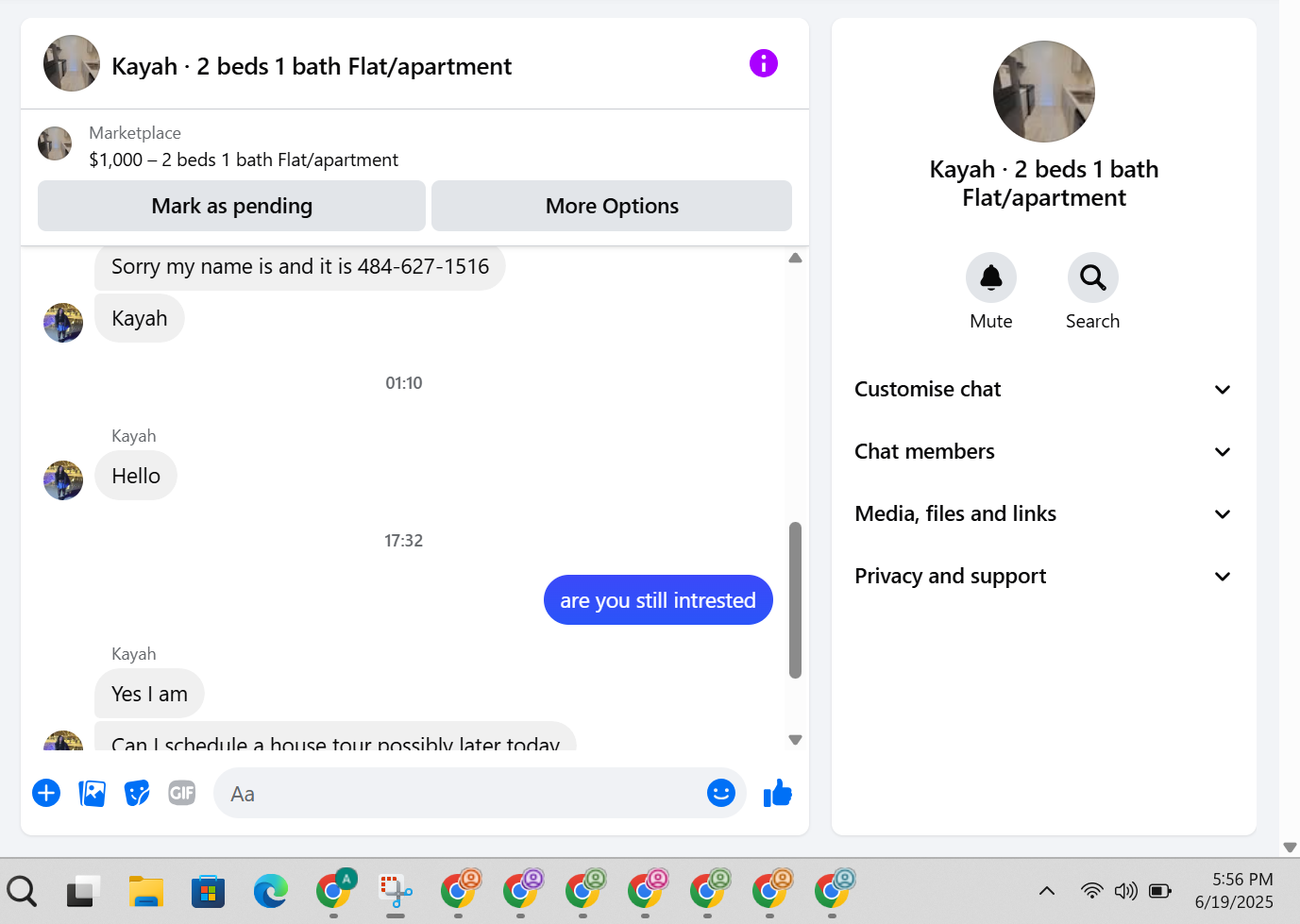Viewport: 1300px width, 924px height.
Task: Open the listing avatar in the chat header
Action: click(x=72, y=63)
